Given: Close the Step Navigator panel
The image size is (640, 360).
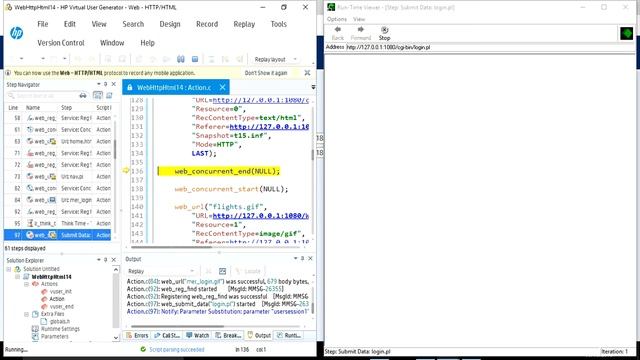Looking at the screenshot, I should [x=113, y=84].
